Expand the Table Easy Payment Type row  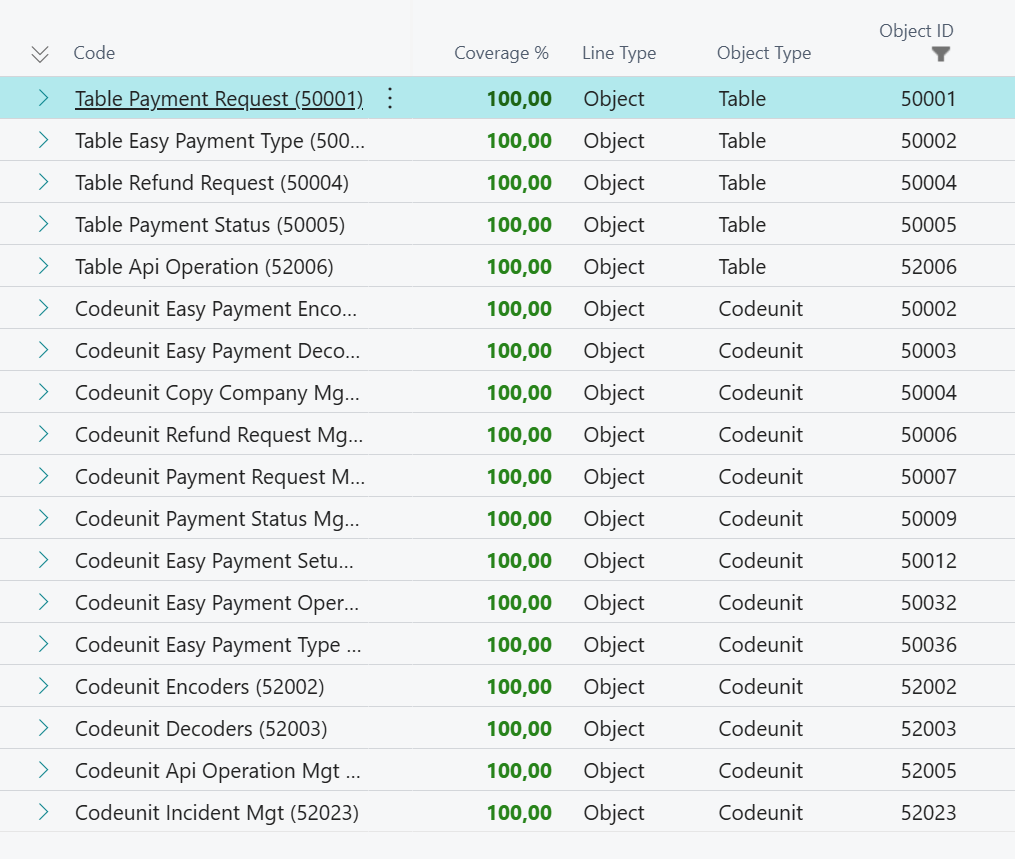43,140
